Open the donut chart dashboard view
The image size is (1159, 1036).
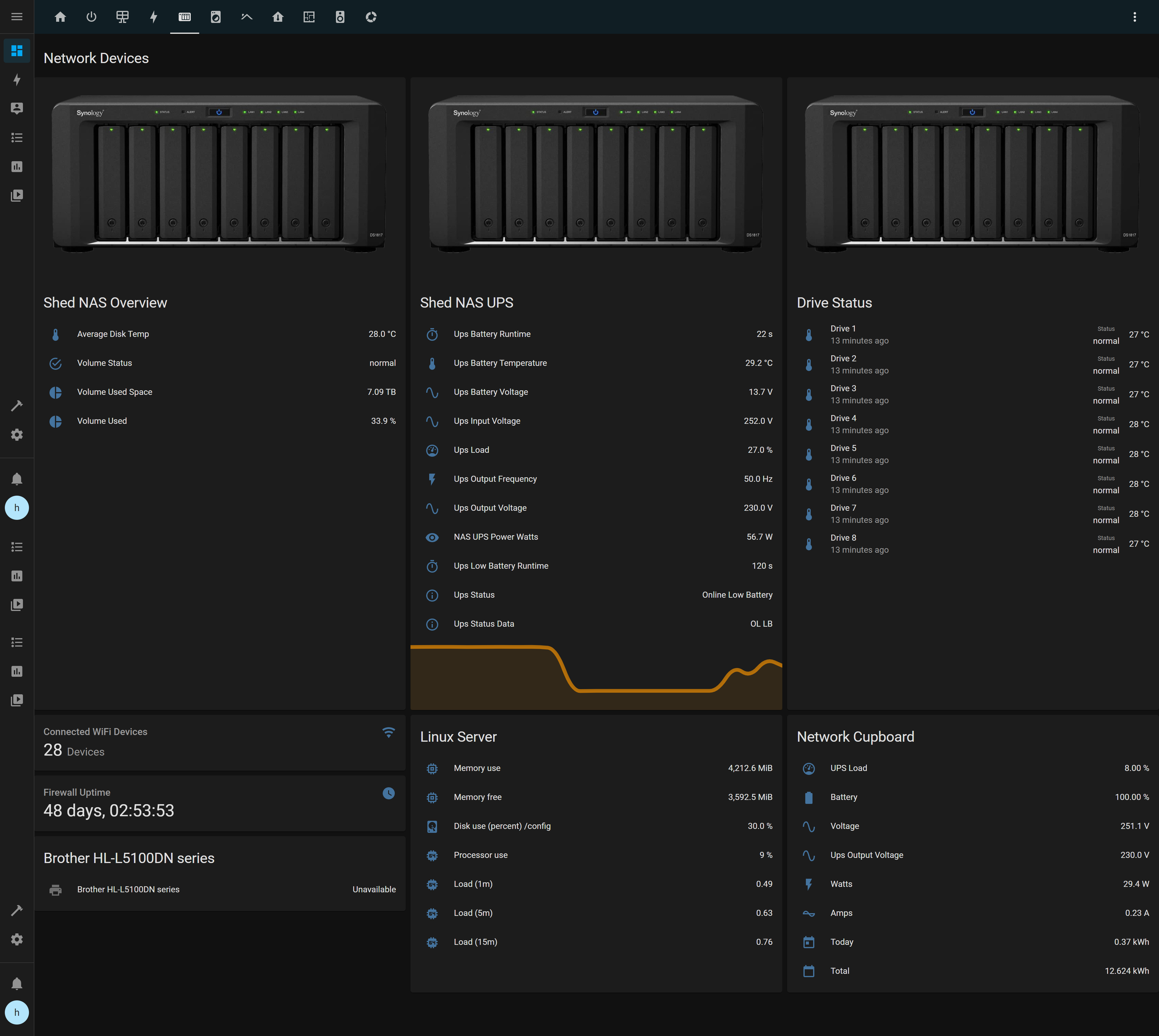pos(371,17)
